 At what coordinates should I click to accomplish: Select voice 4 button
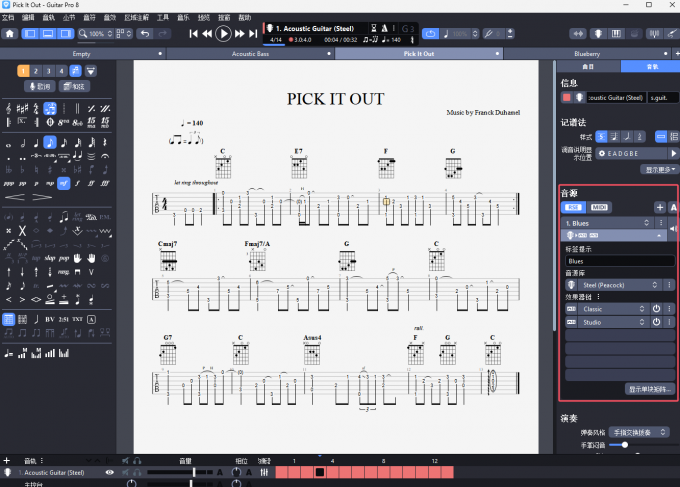pos(61,71)
